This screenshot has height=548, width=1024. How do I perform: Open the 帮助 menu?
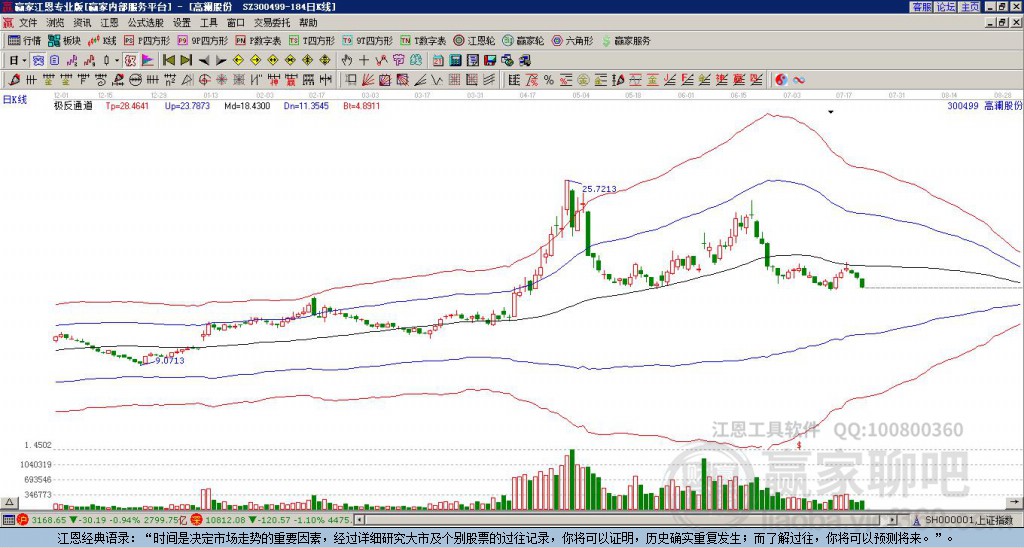click(x=308, y=23)
